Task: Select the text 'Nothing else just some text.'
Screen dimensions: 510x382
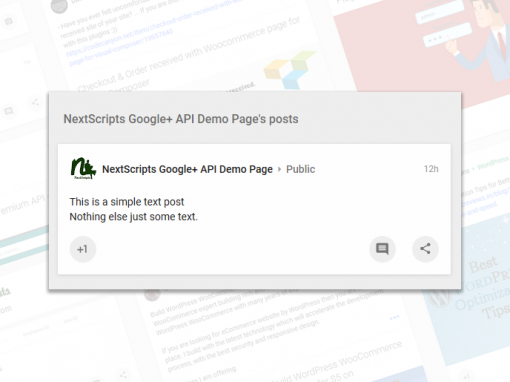Action: [133, 217]
